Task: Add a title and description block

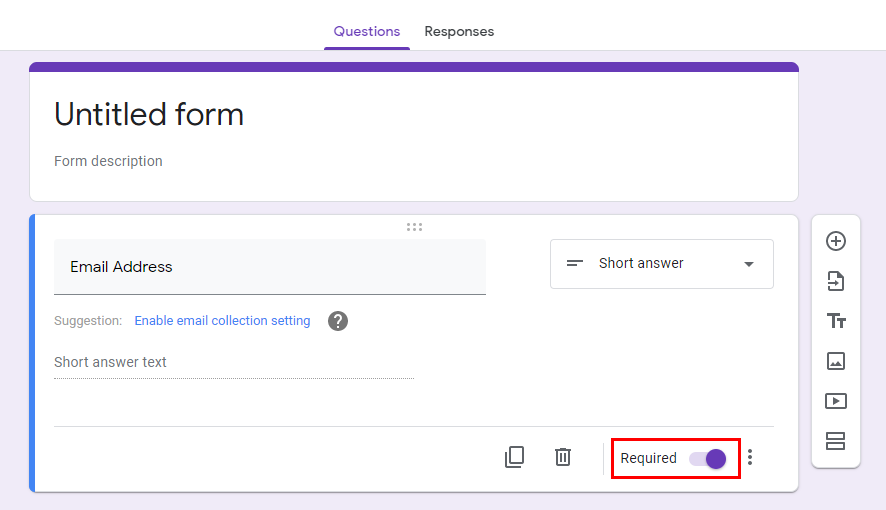Action: pyautogui.click(x=836, y=321)
